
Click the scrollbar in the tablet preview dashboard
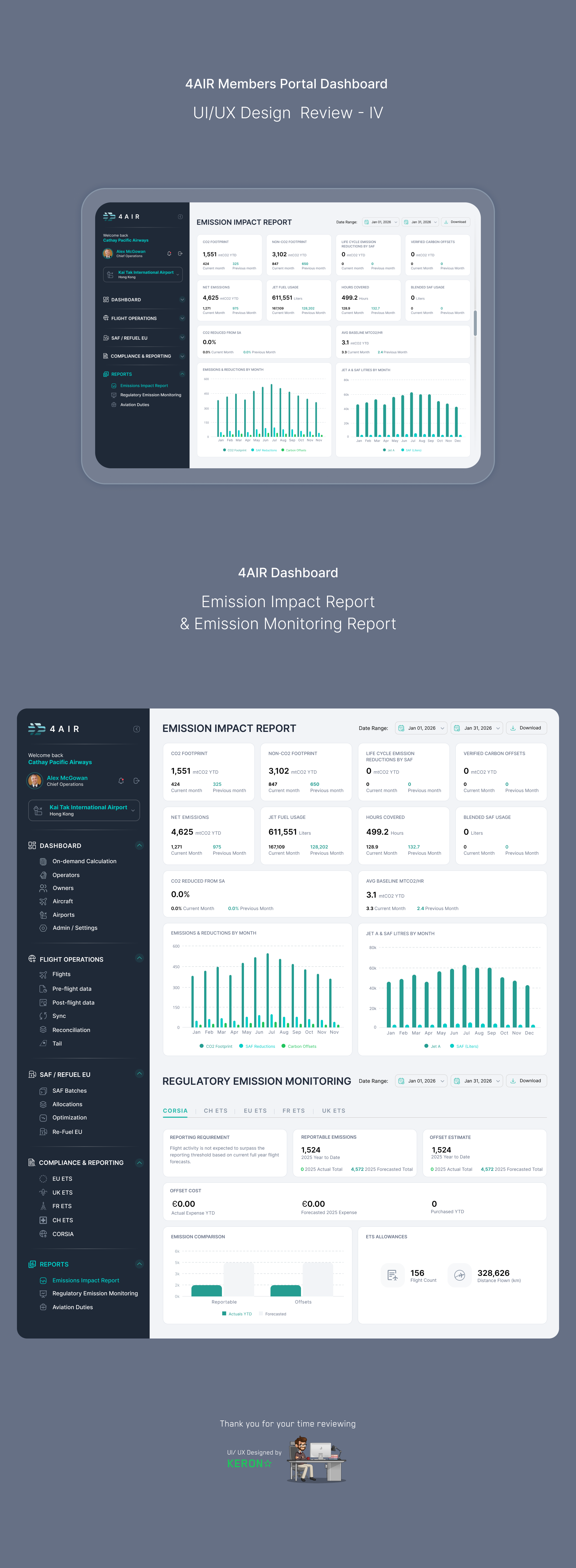475,323
